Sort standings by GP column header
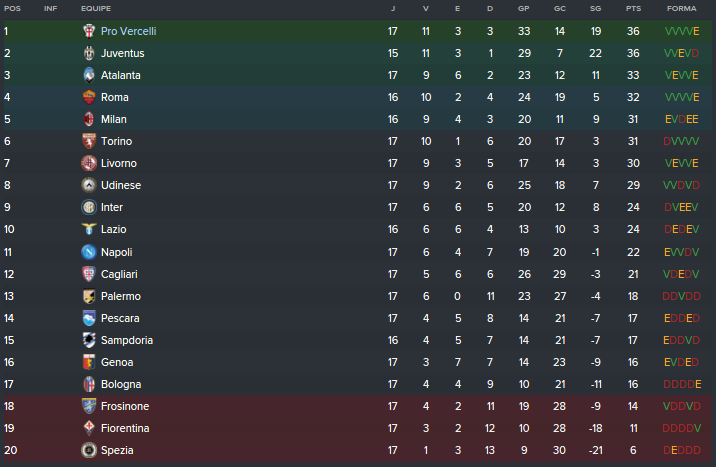The height and width of the screenshot is (467, 716). (523, 8)
